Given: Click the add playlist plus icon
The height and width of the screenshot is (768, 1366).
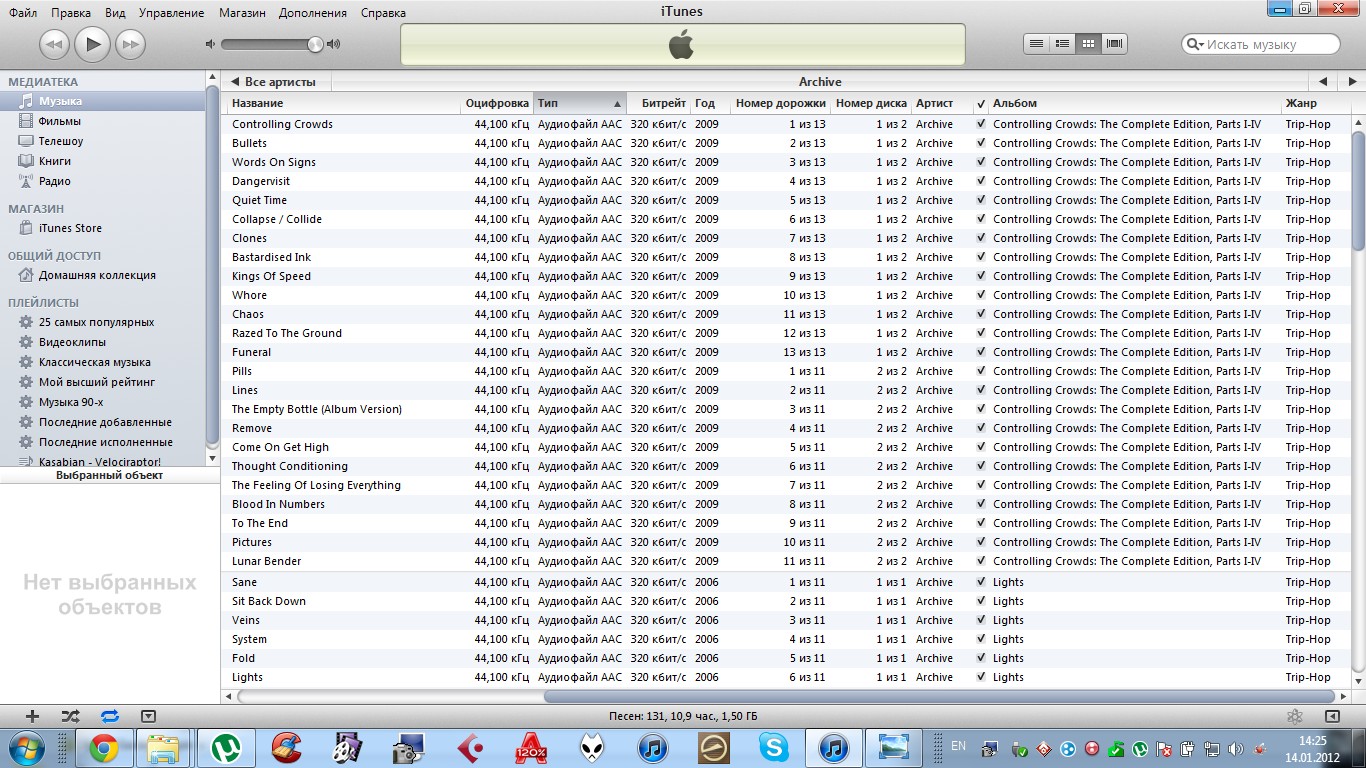Looking at the screenshot, I should pyautogui.click(x=32, y=716).
